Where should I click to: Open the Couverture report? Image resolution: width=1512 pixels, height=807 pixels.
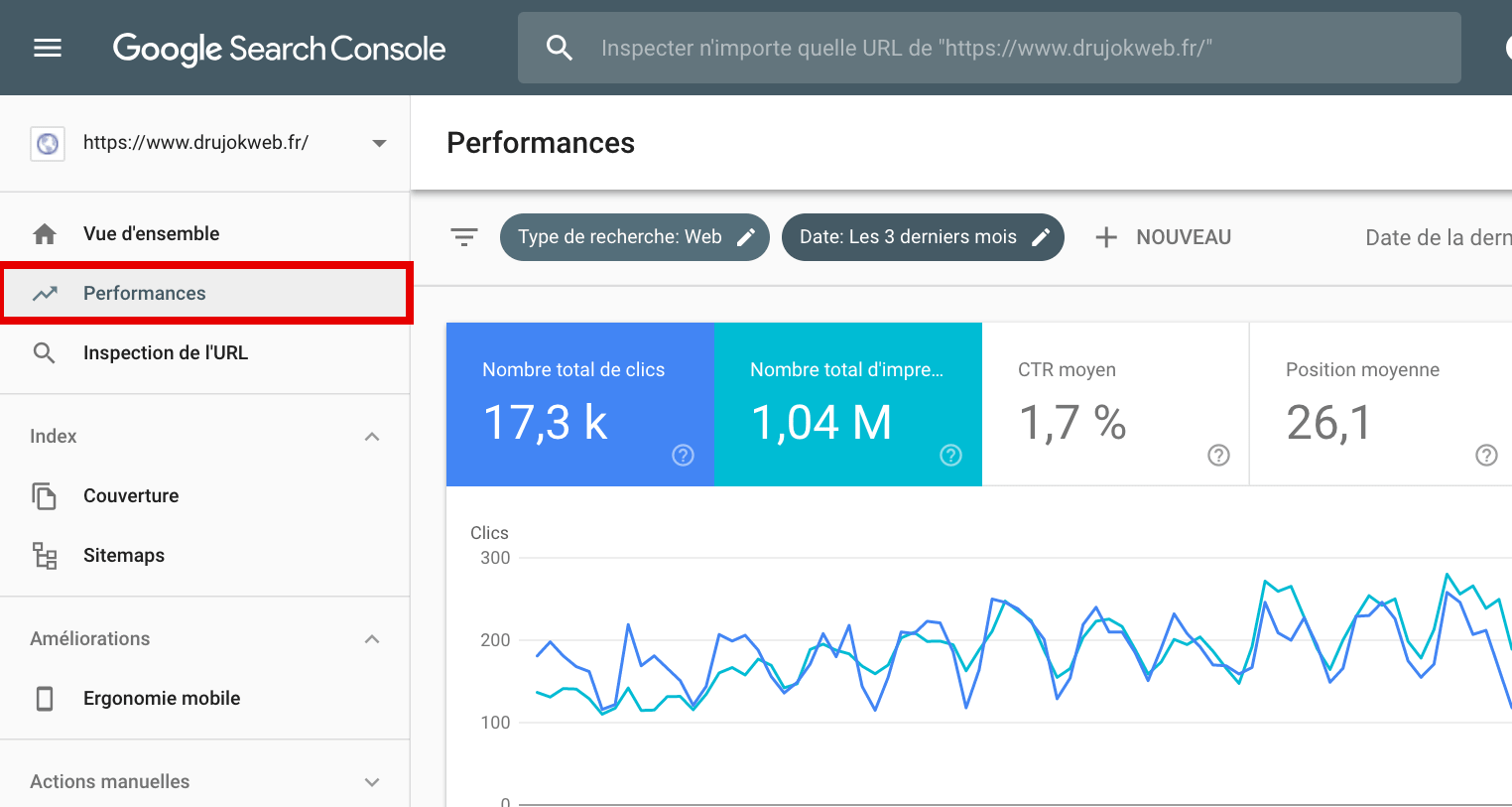click(x=205, y=496)
